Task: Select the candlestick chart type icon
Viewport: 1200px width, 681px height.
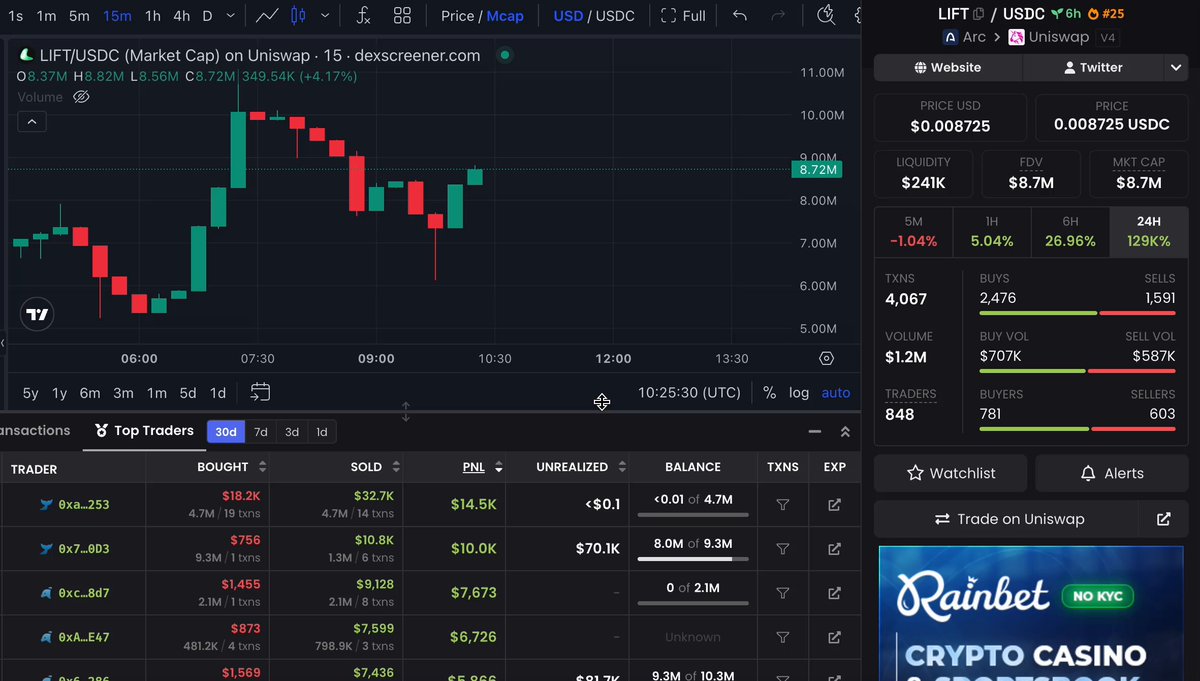Action: coord(298,16)
